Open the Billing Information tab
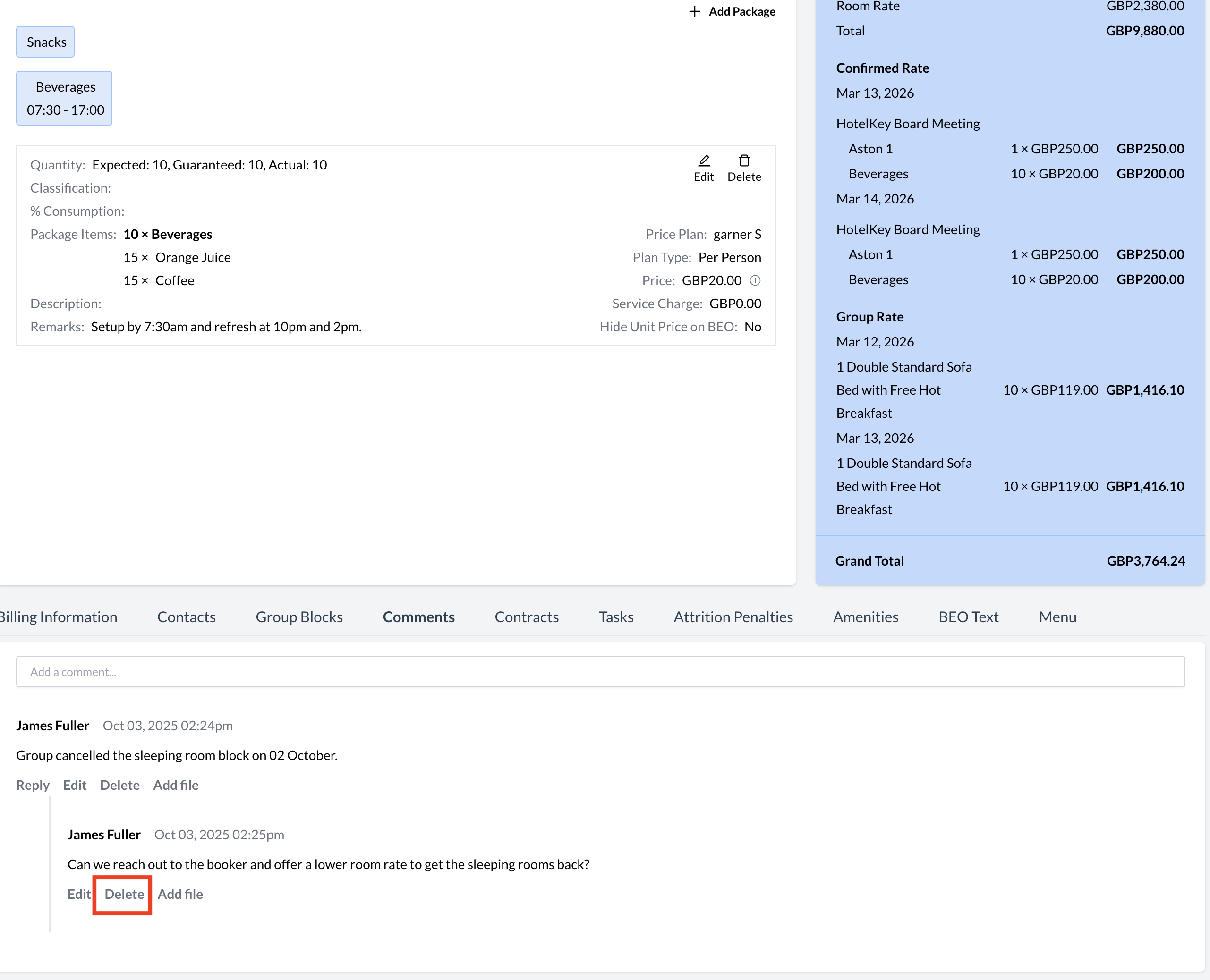This screenshot has height=980, width=1210. [58, 617]
